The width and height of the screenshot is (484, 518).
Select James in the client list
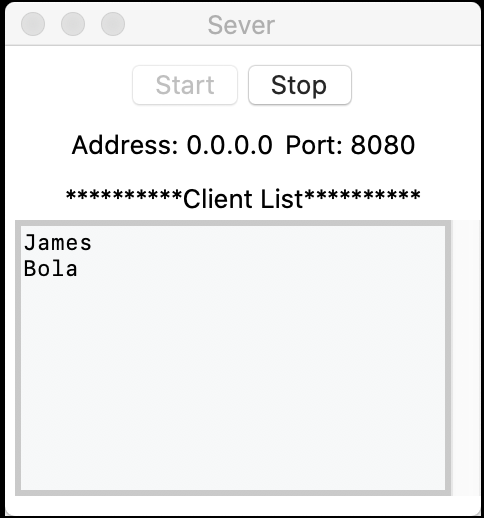(x=58, y=242)
